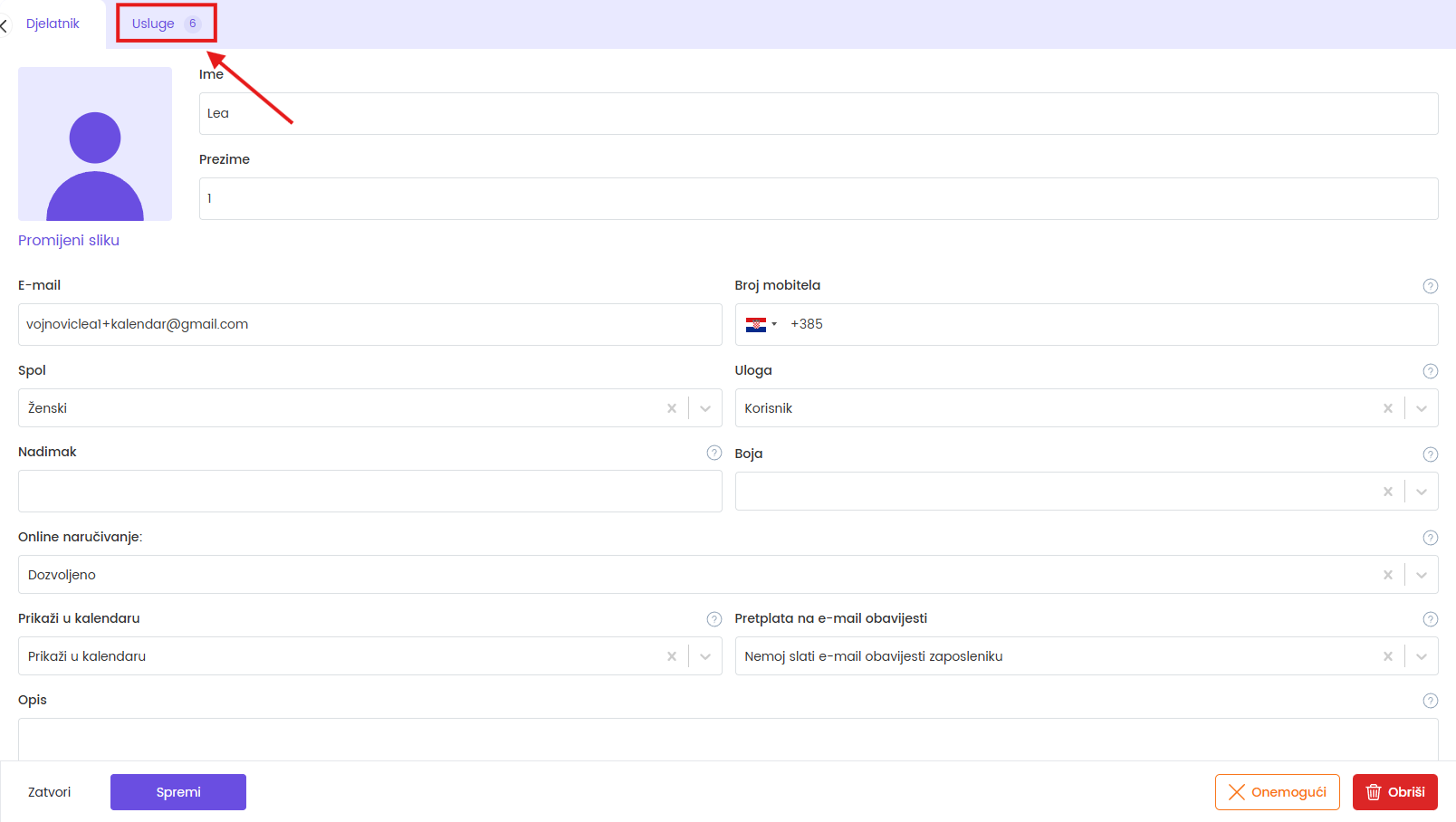Click the red Obriši delete button

tap(1394, 792)
